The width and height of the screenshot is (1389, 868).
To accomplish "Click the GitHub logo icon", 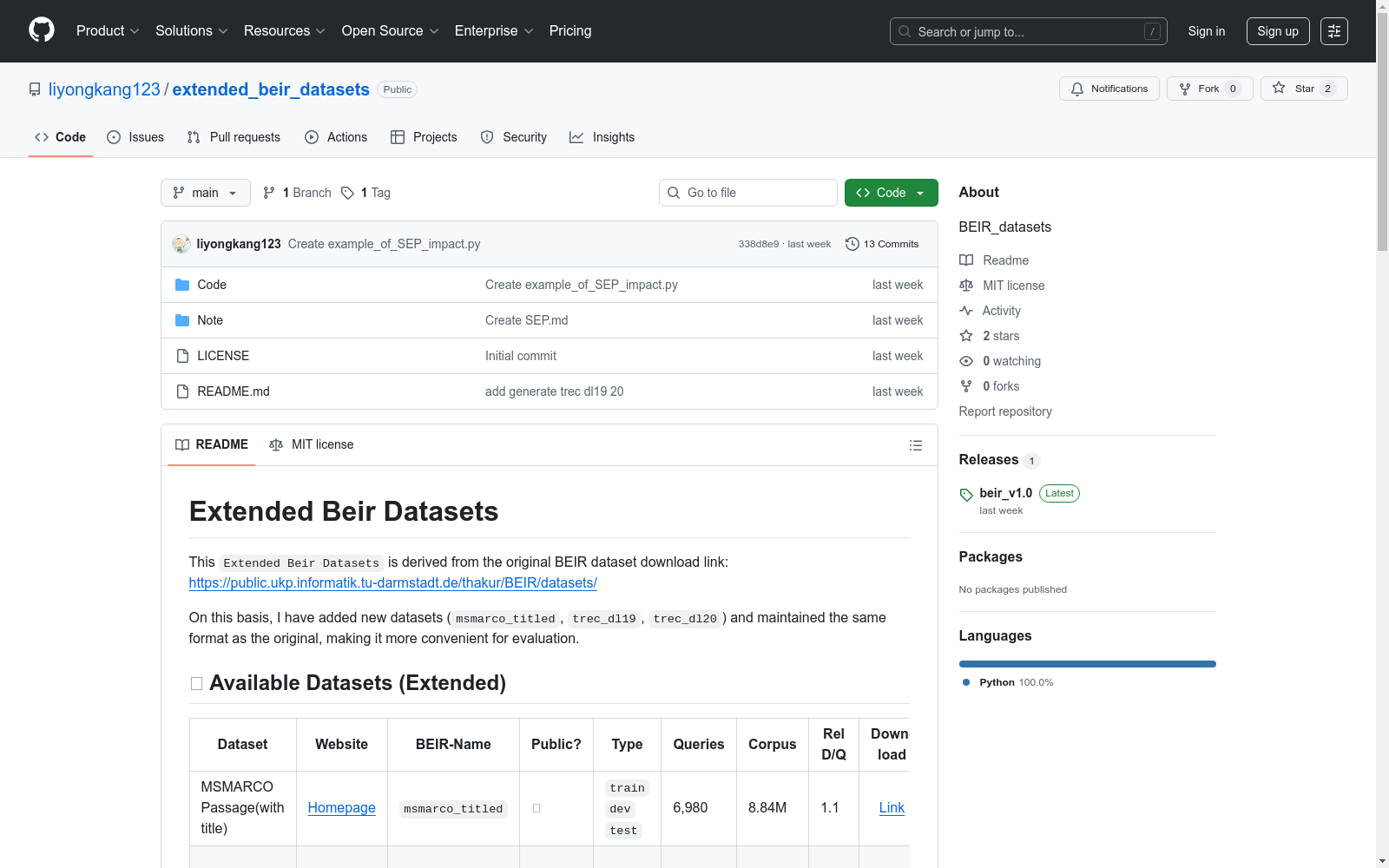I will (42, 30).
